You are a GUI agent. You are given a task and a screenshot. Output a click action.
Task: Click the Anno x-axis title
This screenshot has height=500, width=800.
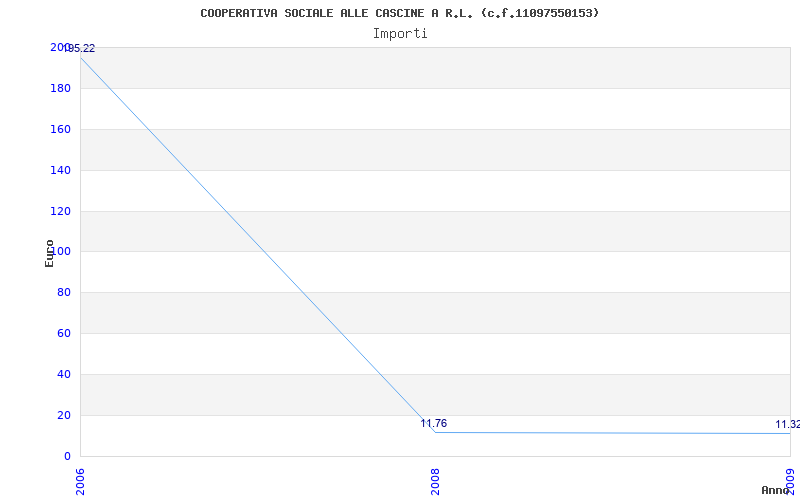coord(775,490)
